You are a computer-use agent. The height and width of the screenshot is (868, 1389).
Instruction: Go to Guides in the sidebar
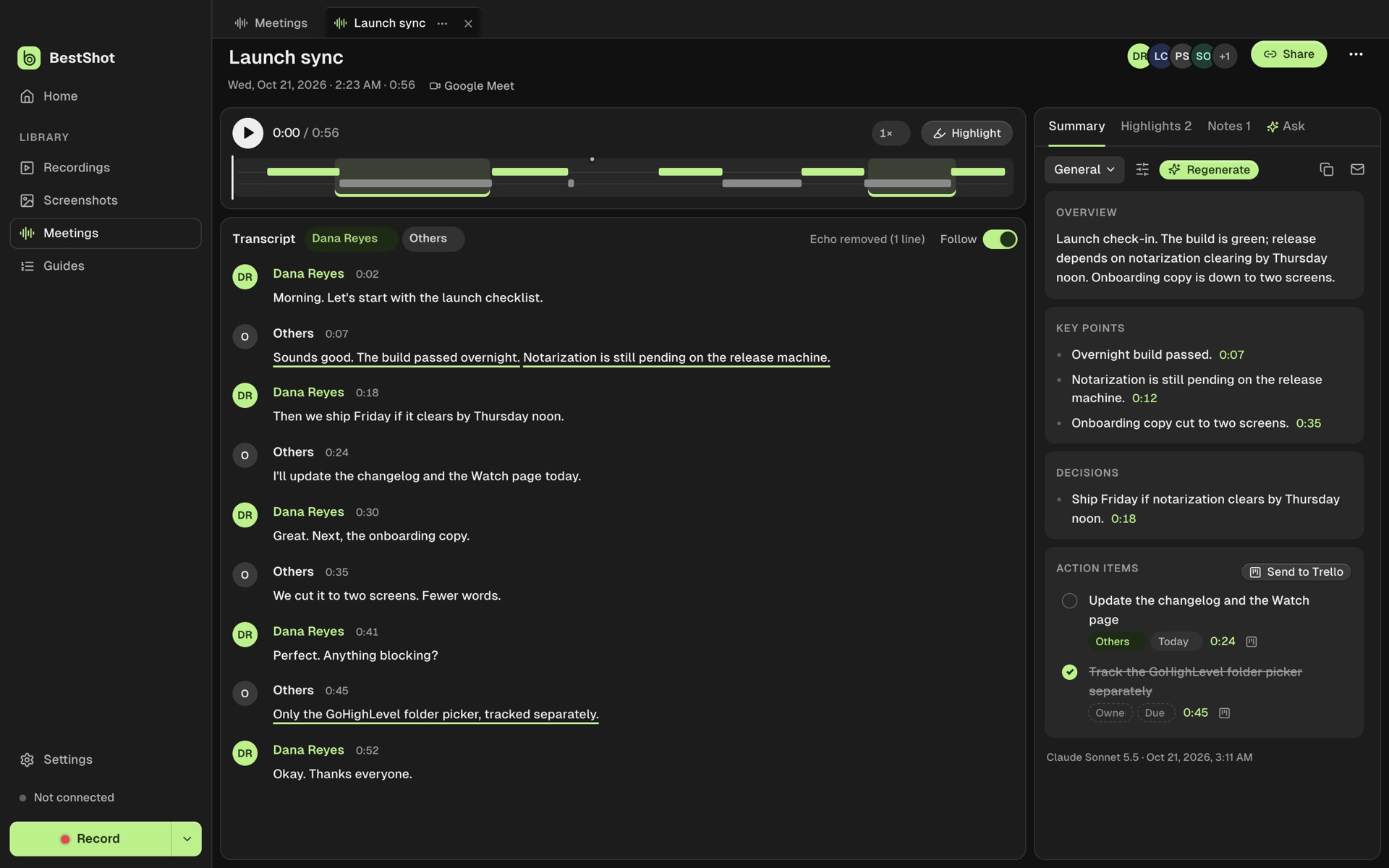click(x=106, y=266)
